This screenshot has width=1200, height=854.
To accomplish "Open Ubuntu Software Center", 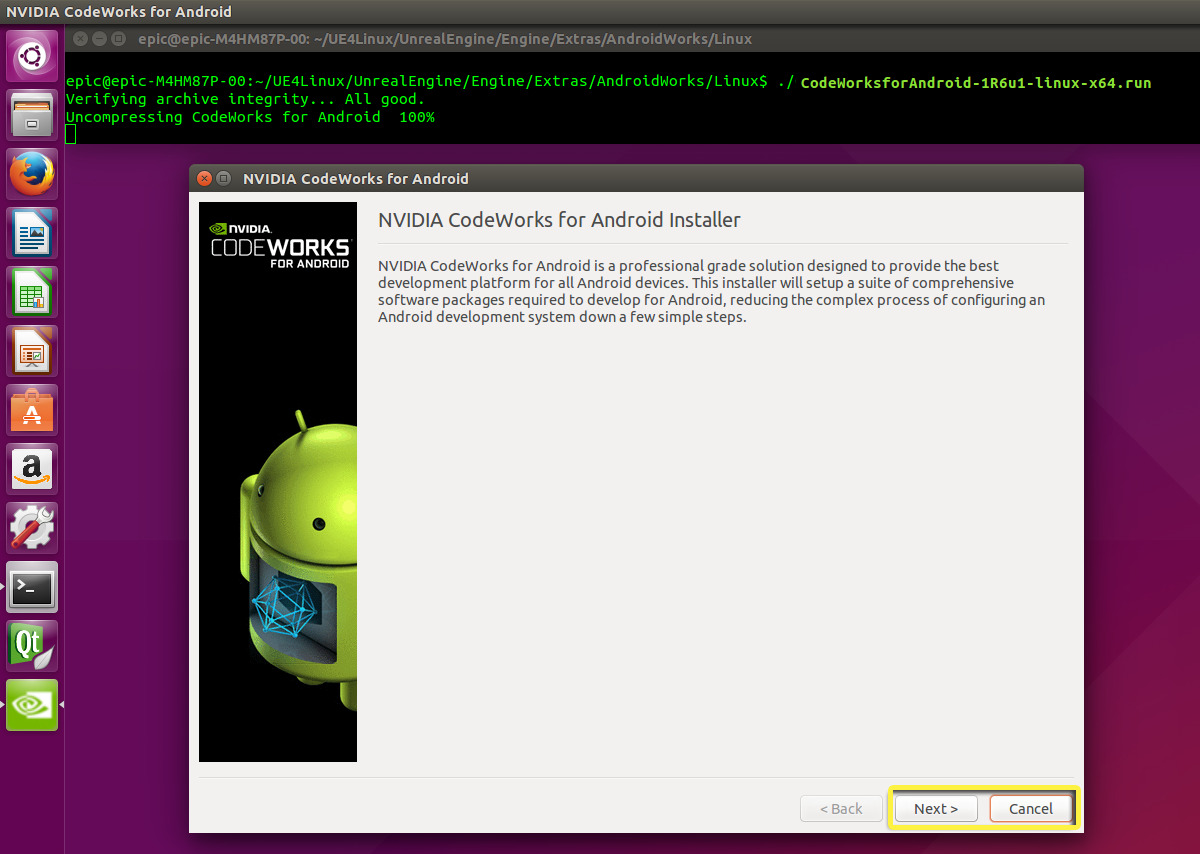I will 31,409.
